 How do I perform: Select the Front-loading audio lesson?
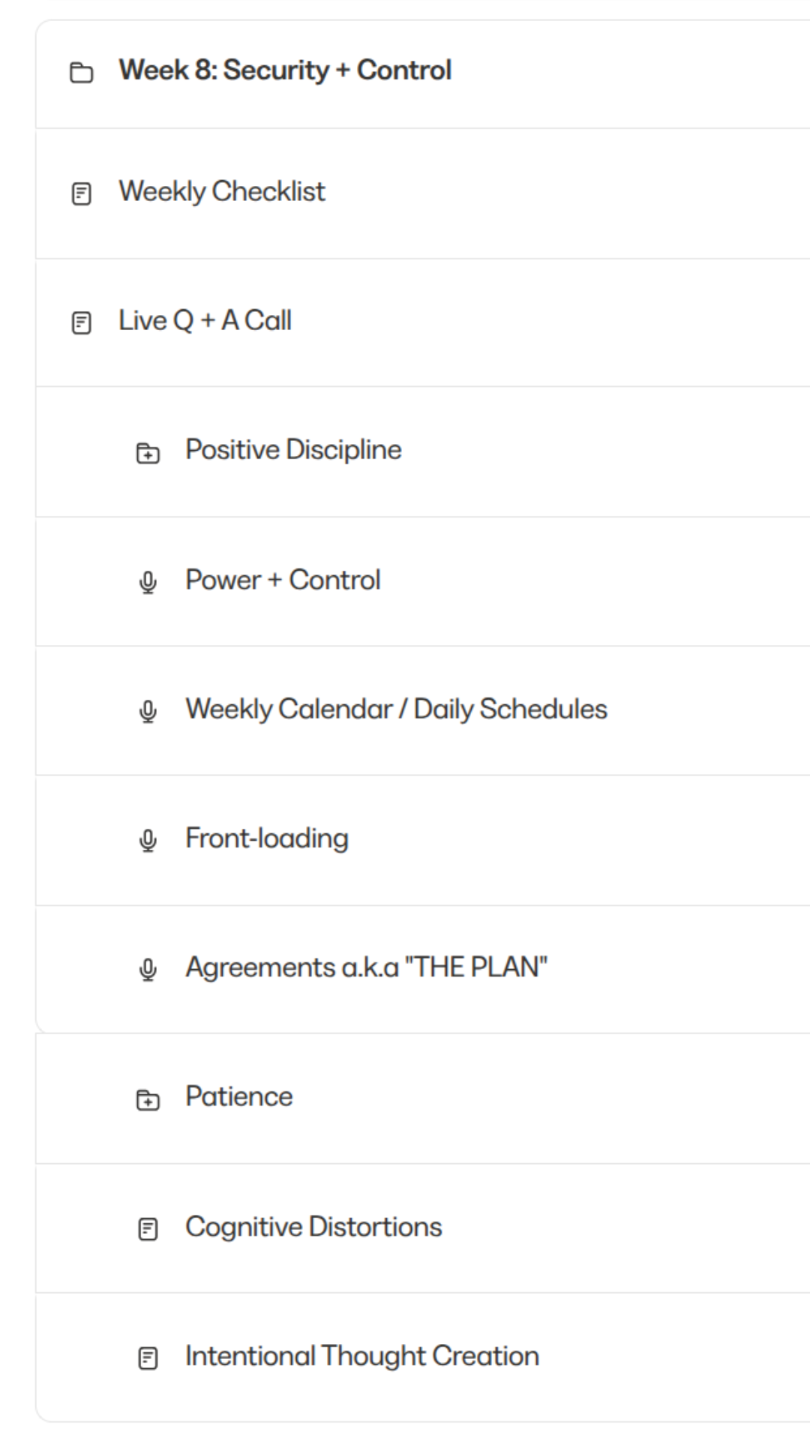pyautogui.click(x=267, y=838)
